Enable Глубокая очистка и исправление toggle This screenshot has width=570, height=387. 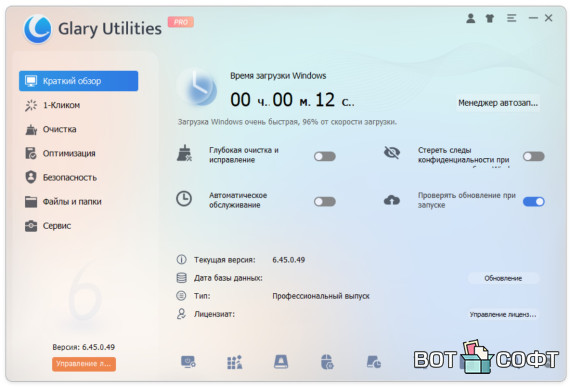(x=325, y=156)
